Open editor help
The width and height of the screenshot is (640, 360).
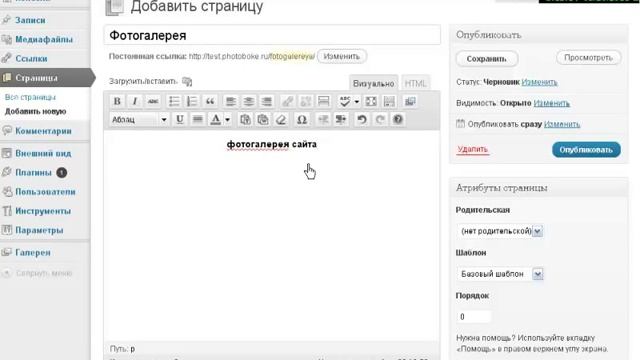pyautogui.click(x=398, y=120)
